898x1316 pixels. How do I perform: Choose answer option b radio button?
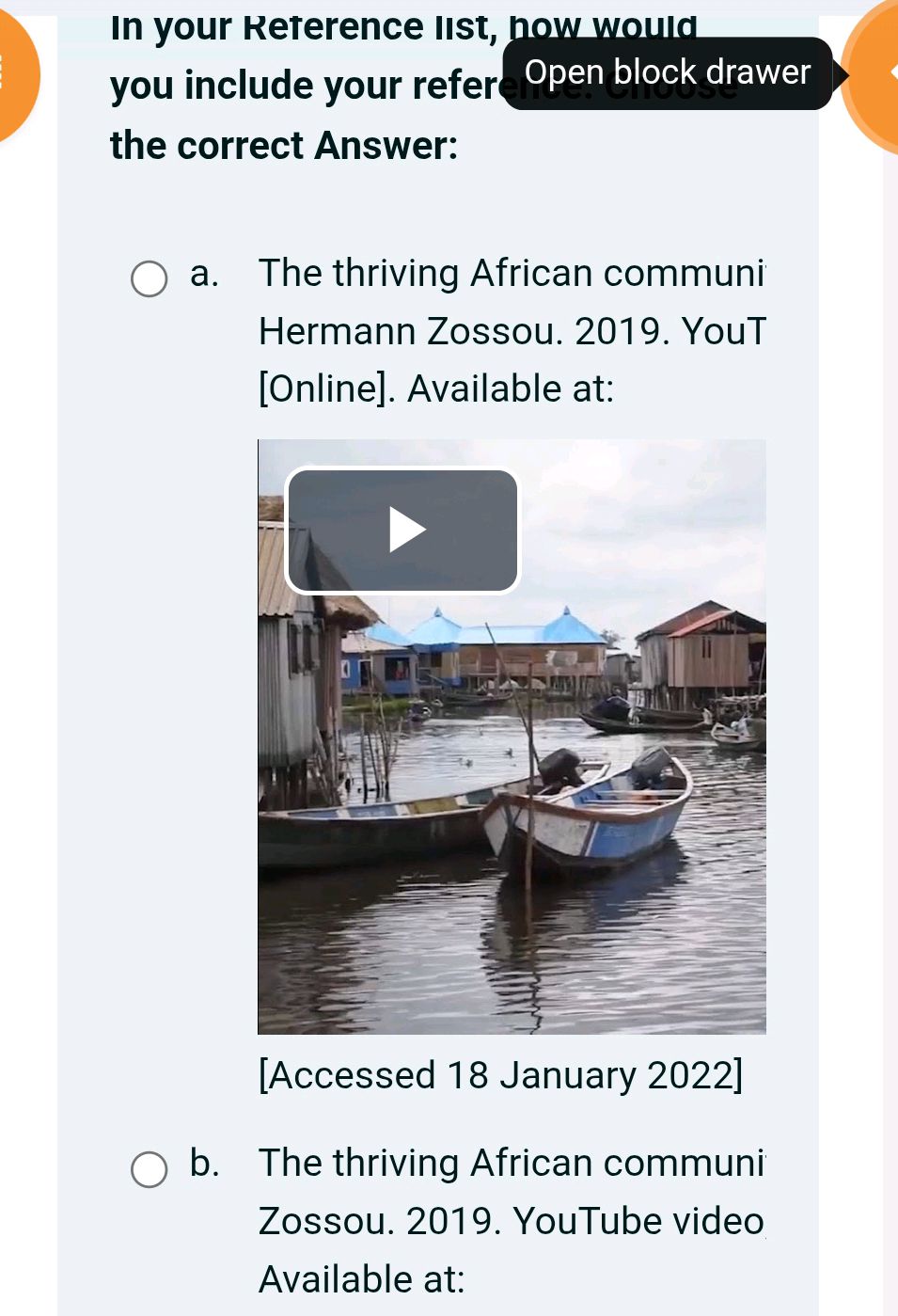pyautogui.click(x=149, y=1169)
